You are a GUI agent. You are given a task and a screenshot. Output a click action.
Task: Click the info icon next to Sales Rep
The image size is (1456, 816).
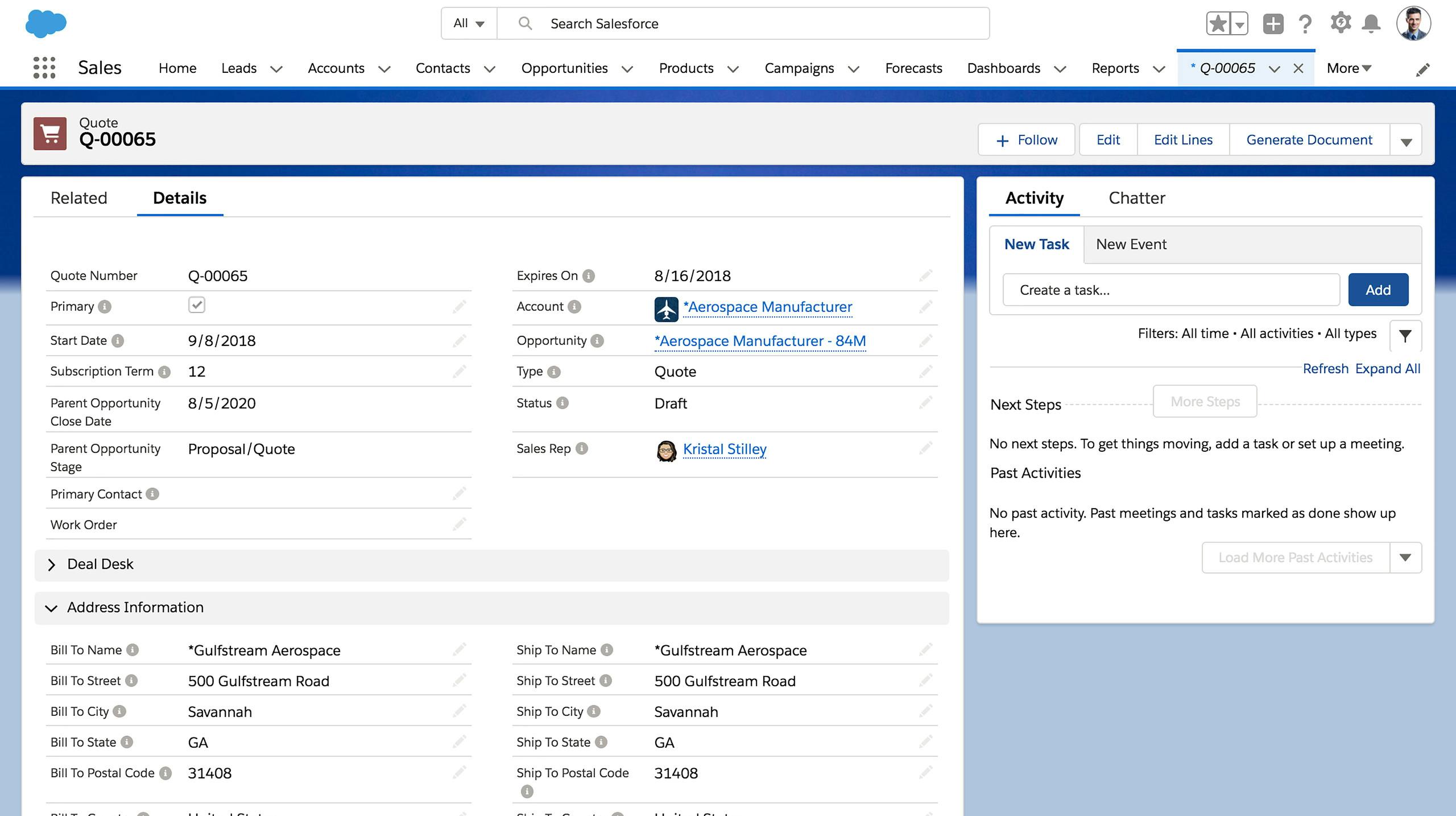tap(581, 448)
